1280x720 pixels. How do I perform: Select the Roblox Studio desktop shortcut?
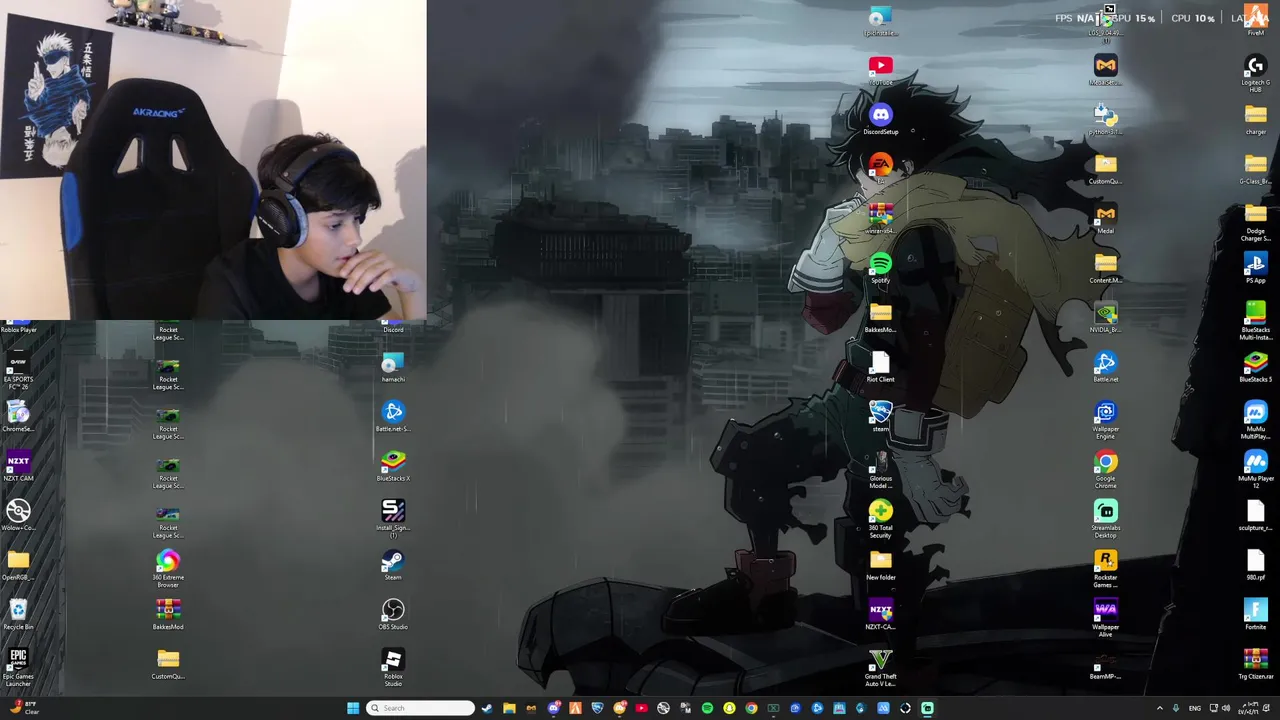tap(393, 666)
